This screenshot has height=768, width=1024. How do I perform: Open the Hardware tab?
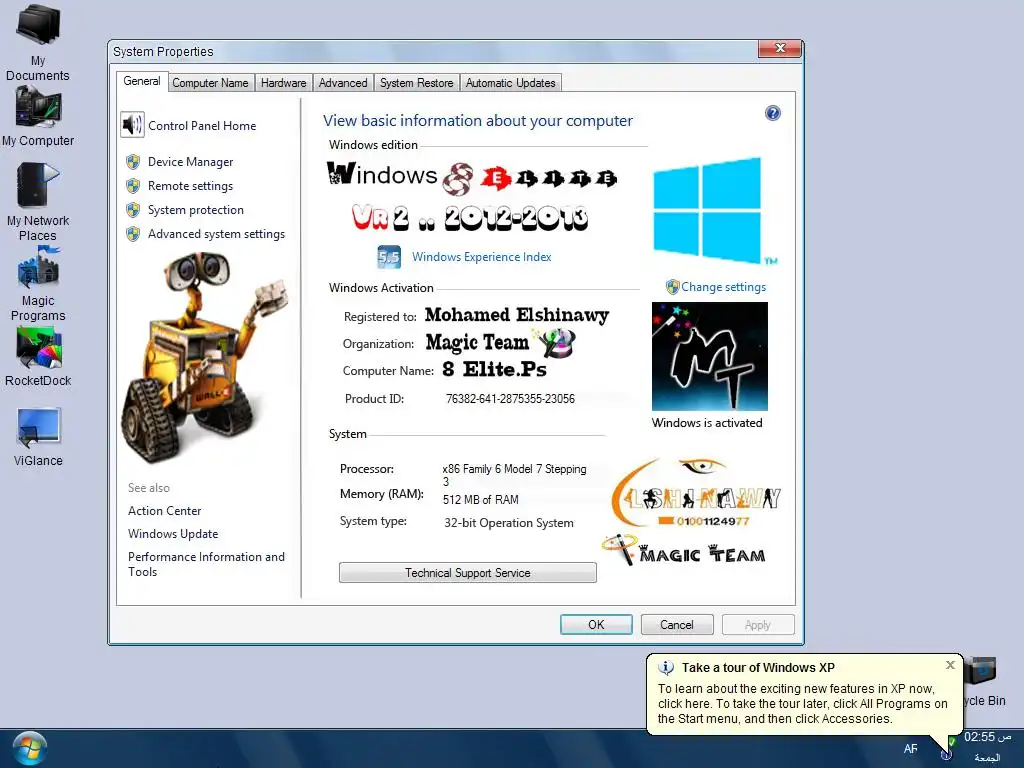pos(283,83)
